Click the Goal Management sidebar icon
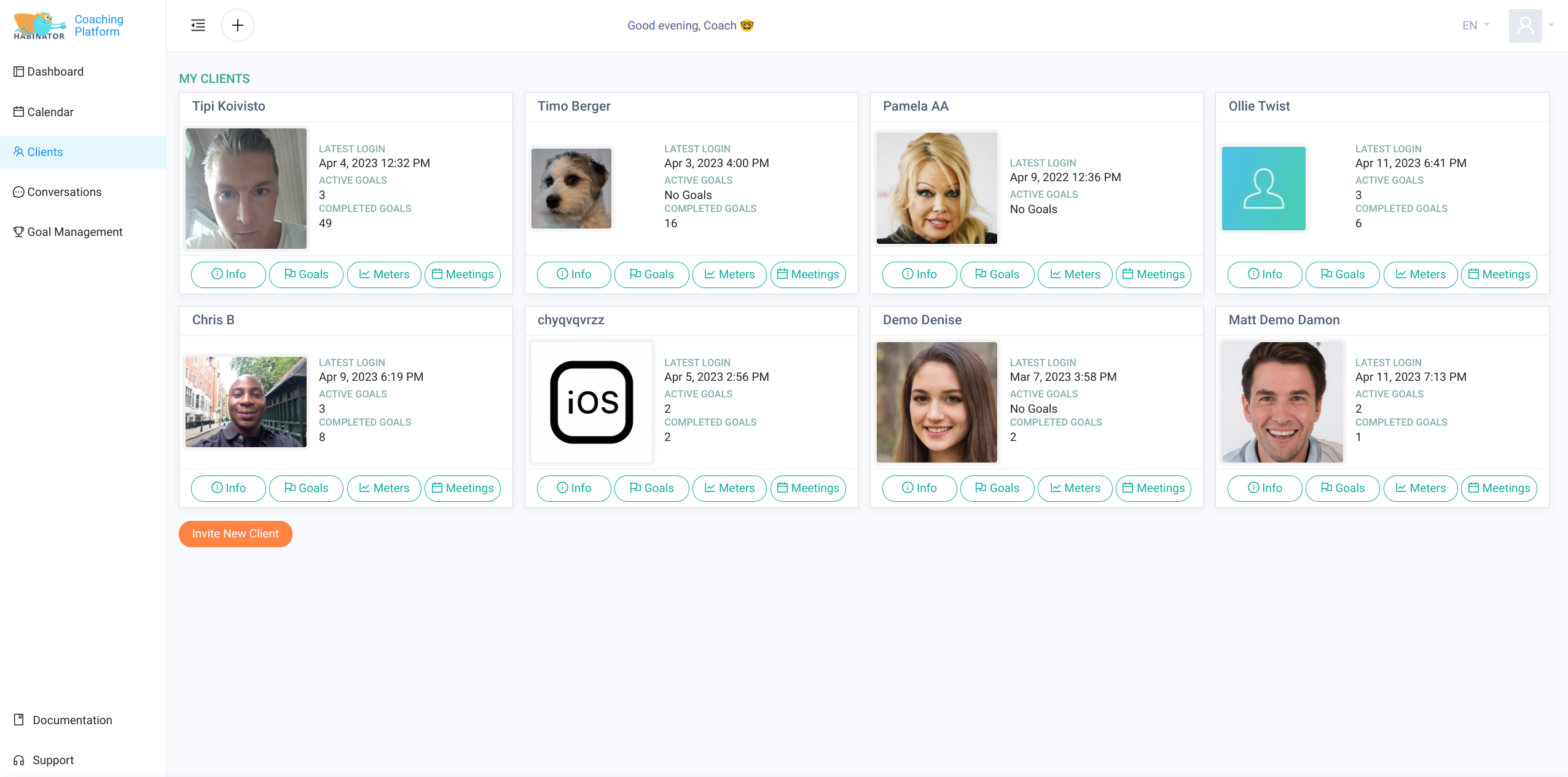Image resolution: width=1568 pixels, height=777 pixels. (19, 232)
